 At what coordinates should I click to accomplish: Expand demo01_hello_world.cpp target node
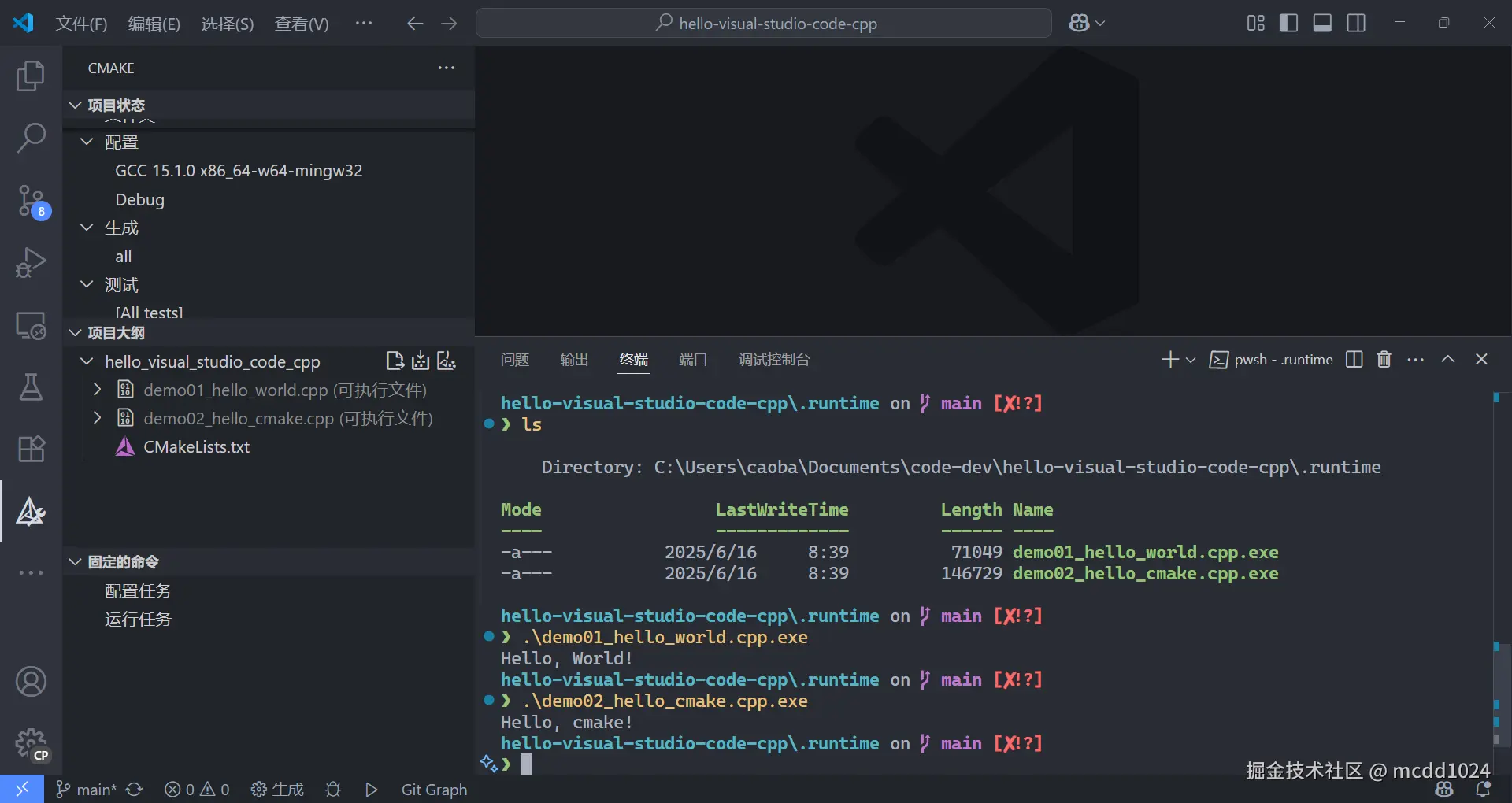coord(98,390)
